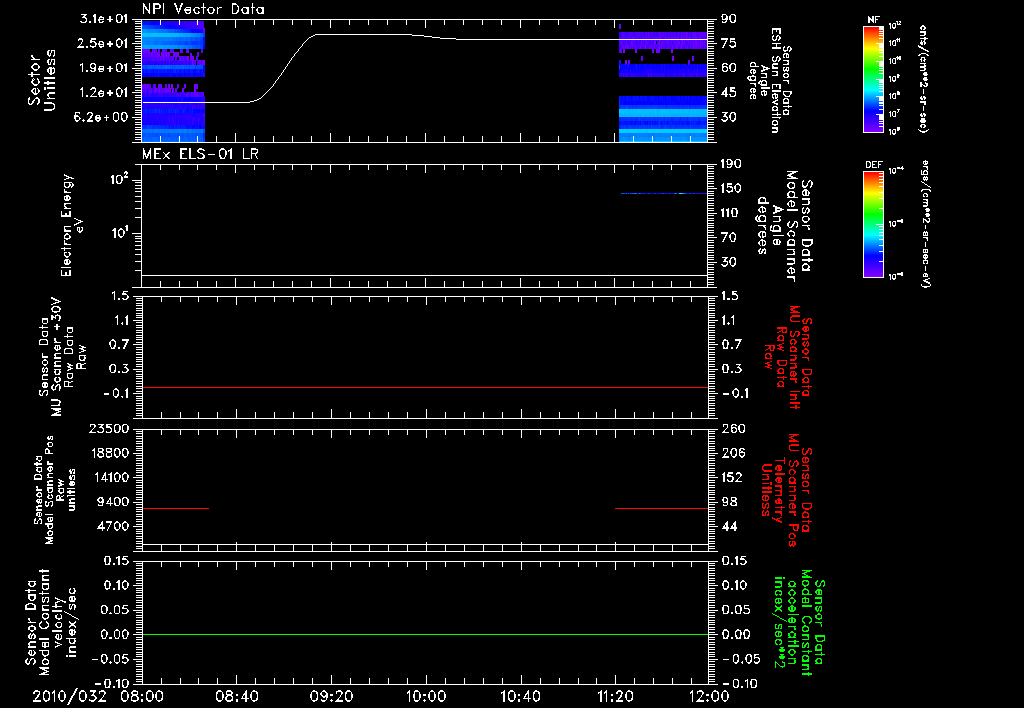The width and height of the screenshot is (1024, 708).
Task: Click the 10:00 time axis label
Action: pyautogui.click(x=425, y=696)
